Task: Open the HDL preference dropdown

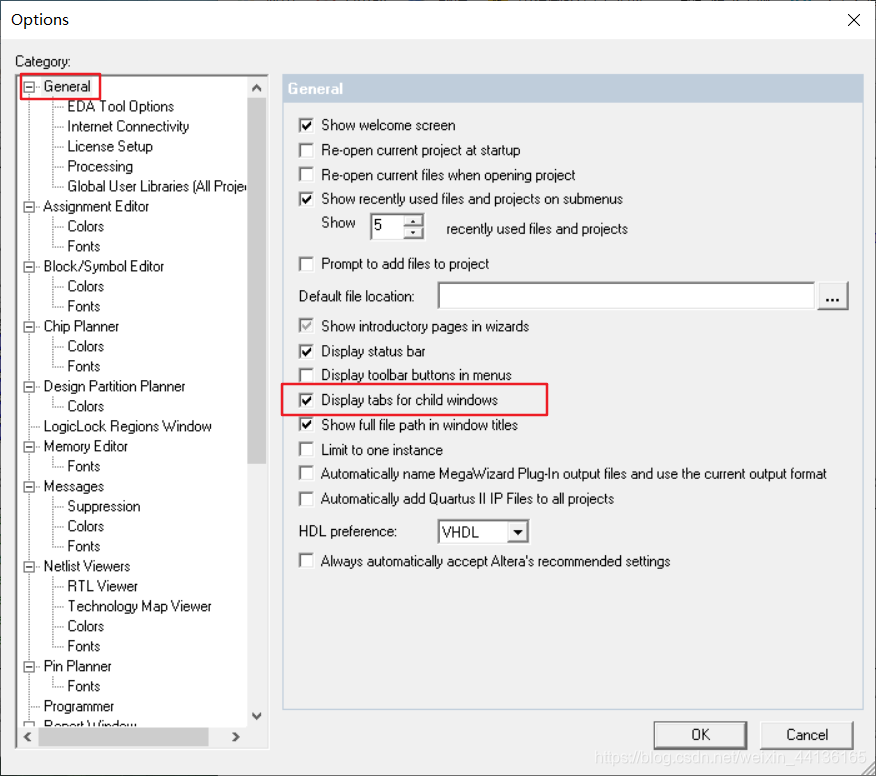Action: 518,532
